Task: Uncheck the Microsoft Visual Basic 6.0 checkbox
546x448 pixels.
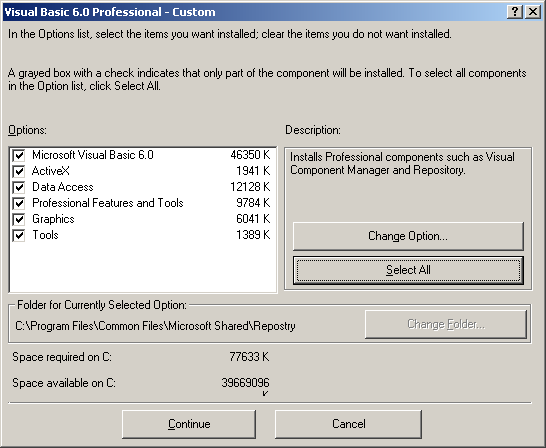Action: pyautogui.click(x=19, y=155)
